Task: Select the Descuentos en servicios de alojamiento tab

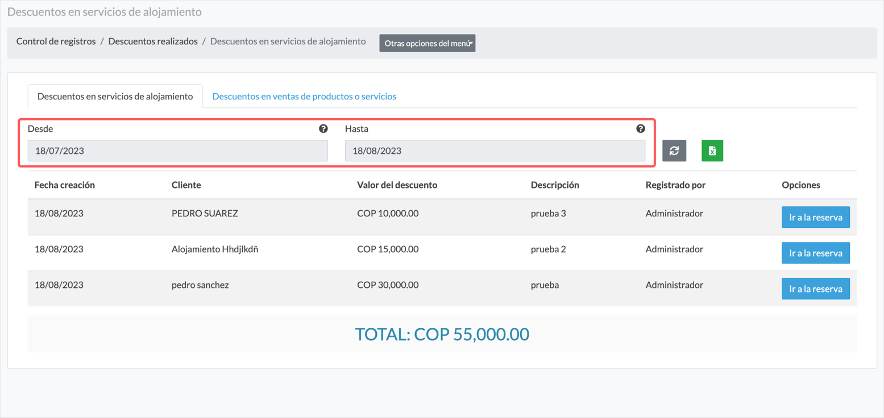Action: coord(115,96)
